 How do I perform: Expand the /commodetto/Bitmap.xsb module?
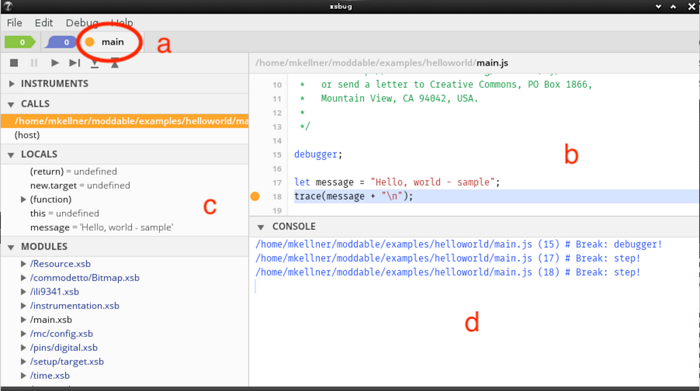pyautogui.click(x=23, y=278)
